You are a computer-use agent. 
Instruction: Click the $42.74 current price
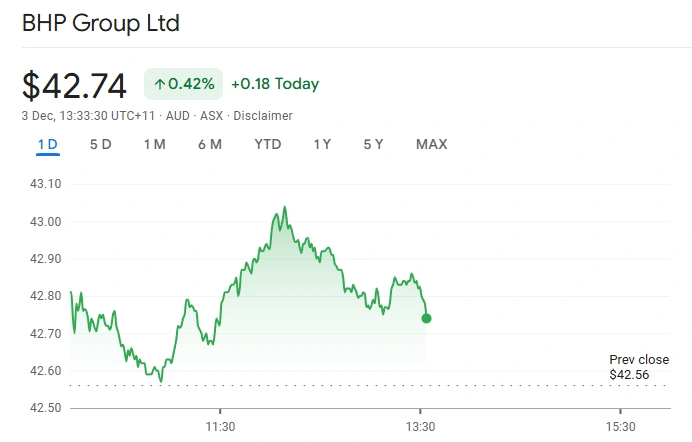pos(75,85)
